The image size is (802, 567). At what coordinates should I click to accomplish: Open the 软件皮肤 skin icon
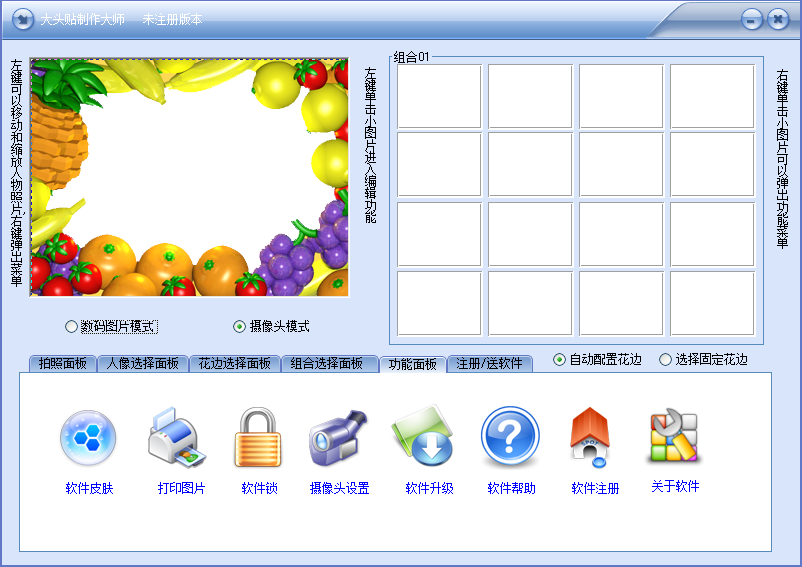(88, 439)
